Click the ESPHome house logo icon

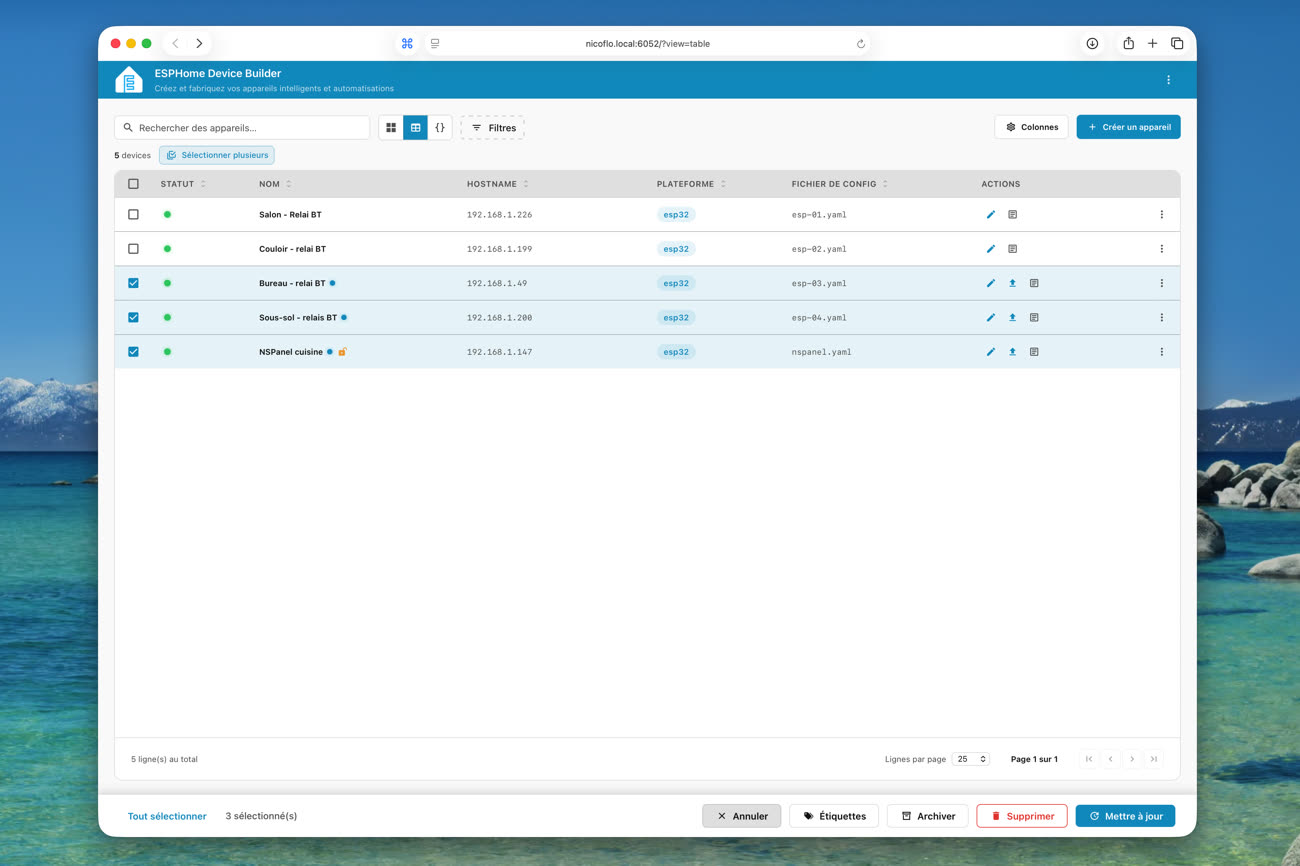pyautogui.click(x=129, y=80)
